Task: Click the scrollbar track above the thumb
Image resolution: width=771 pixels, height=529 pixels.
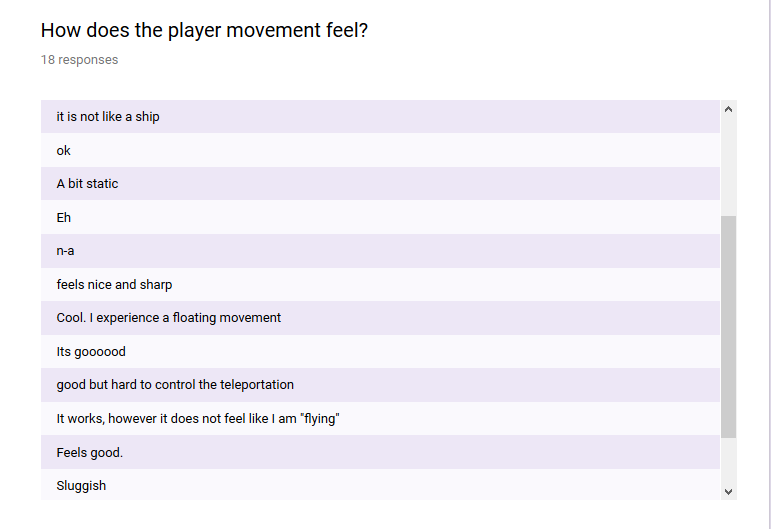Action: click(x=728, y=167)
